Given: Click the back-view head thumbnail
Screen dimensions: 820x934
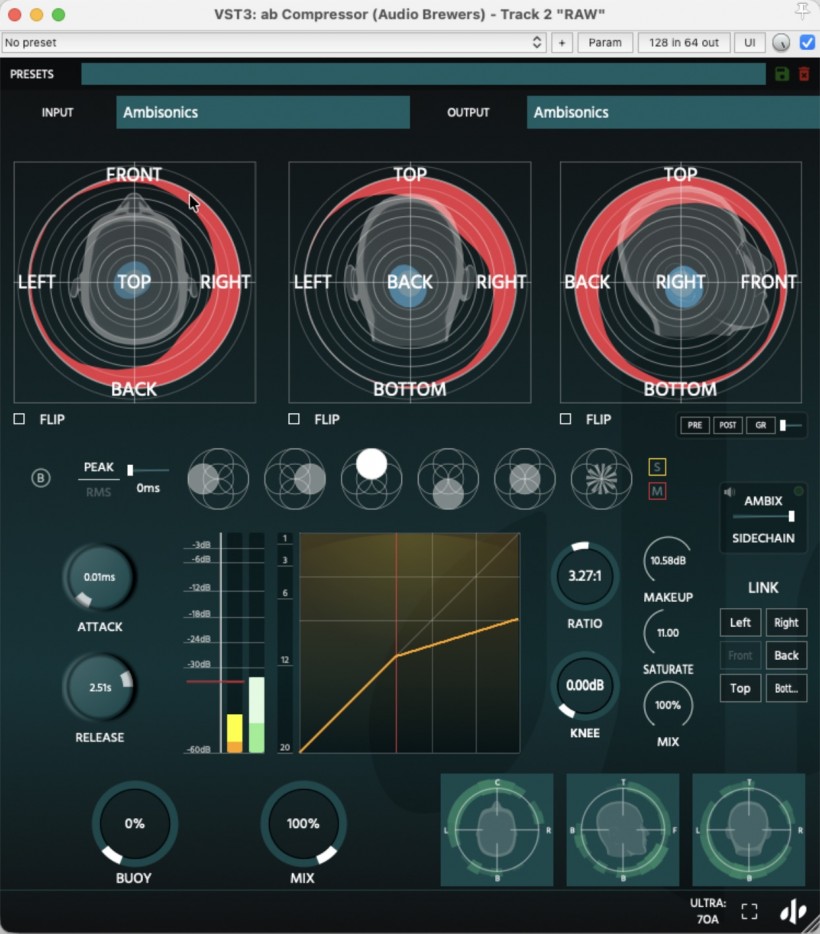Looking at the screenshot, I should pyautogui.click(x=749, y=830).
